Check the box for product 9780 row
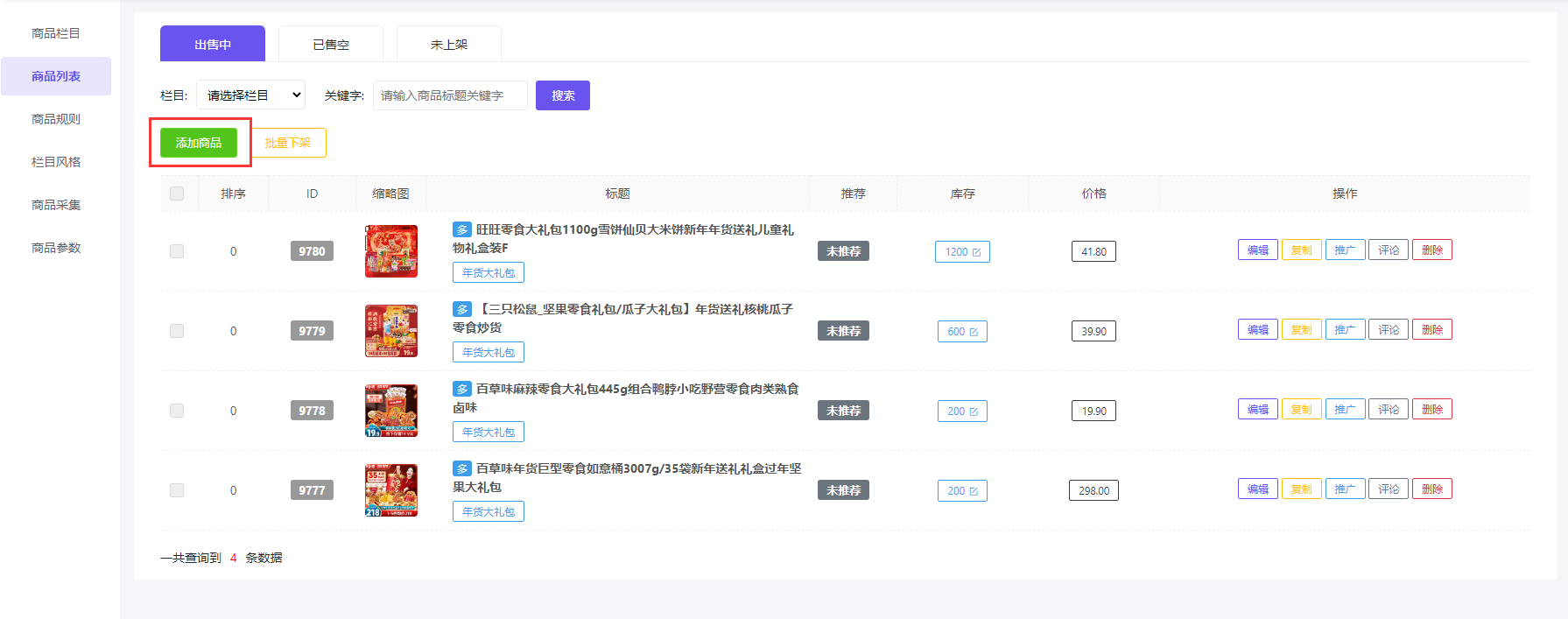This screenshot has height=619, width=1568. tap(177, 251)
